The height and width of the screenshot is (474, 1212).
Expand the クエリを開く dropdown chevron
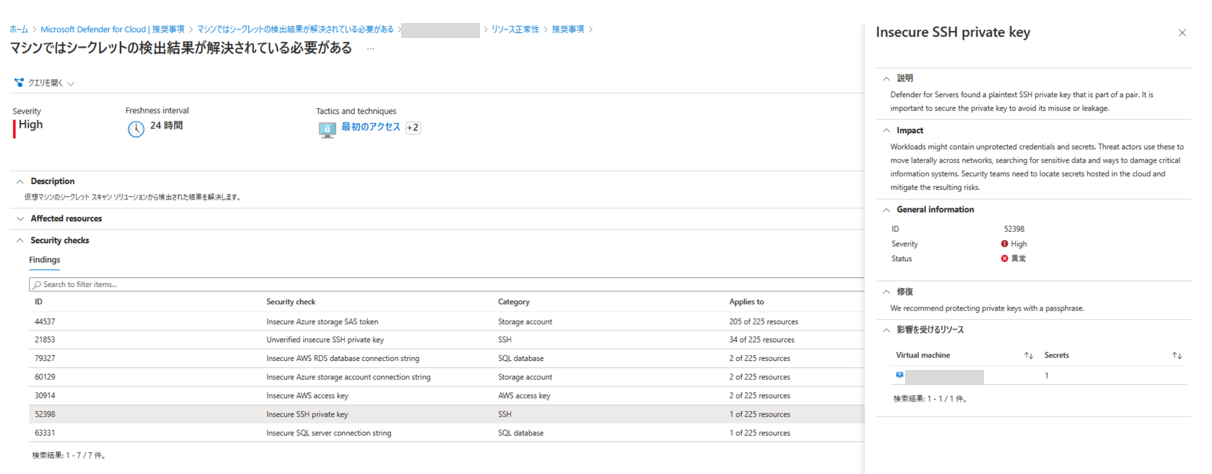click(x=71, y=84)
